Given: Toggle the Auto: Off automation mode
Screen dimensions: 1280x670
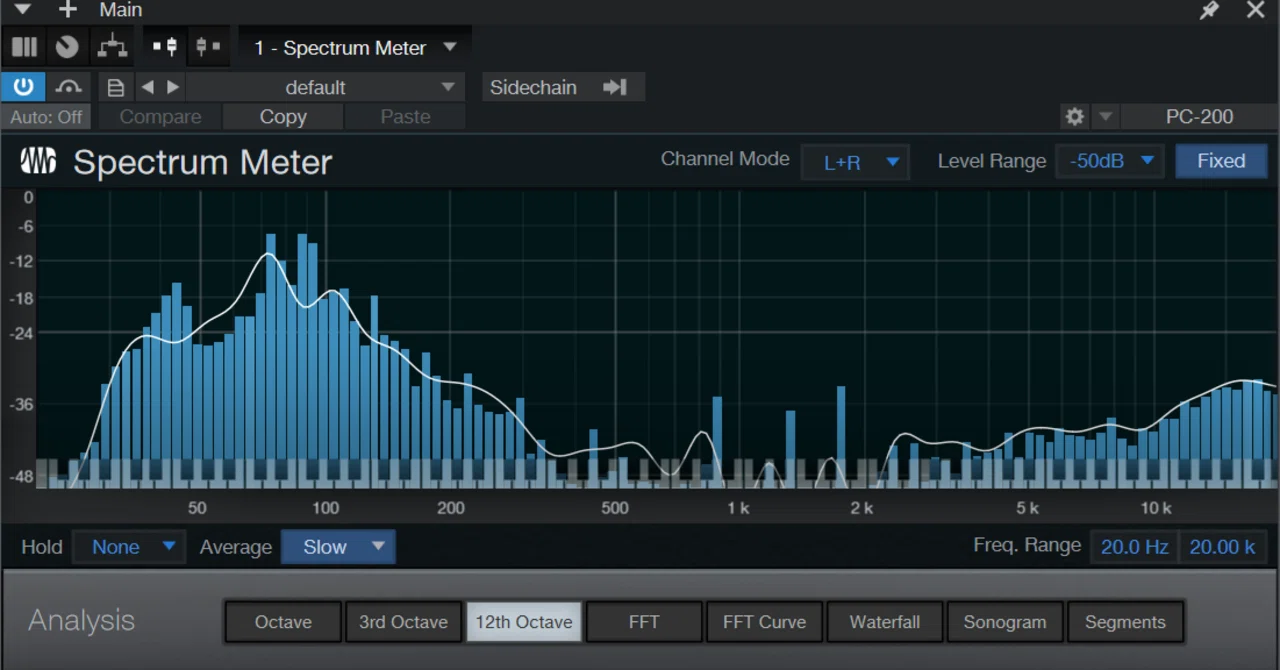Looking at the screenshot, I should 46,117.
